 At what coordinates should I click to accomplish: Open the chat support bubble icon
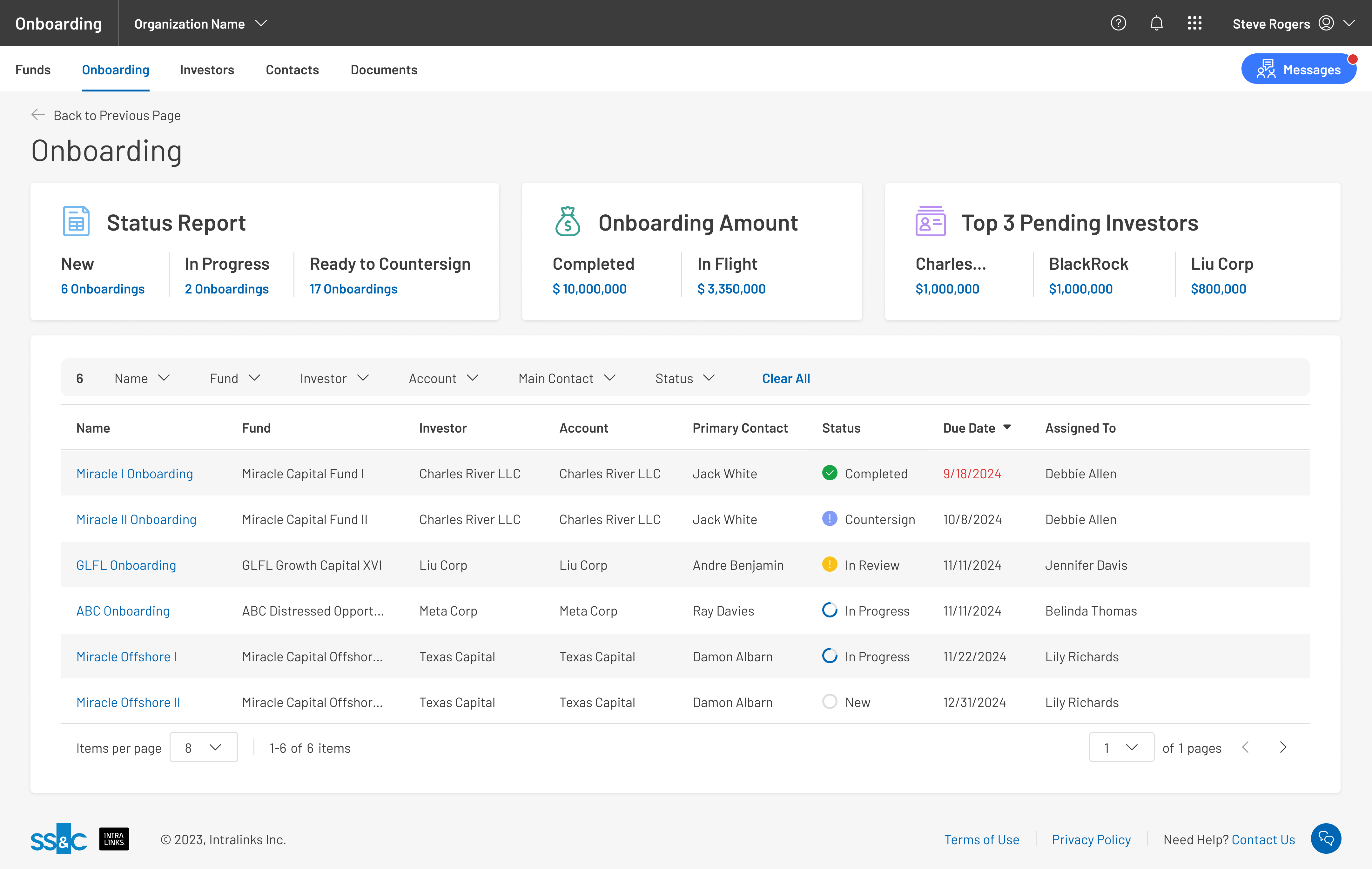click(x=1326, y=838)
